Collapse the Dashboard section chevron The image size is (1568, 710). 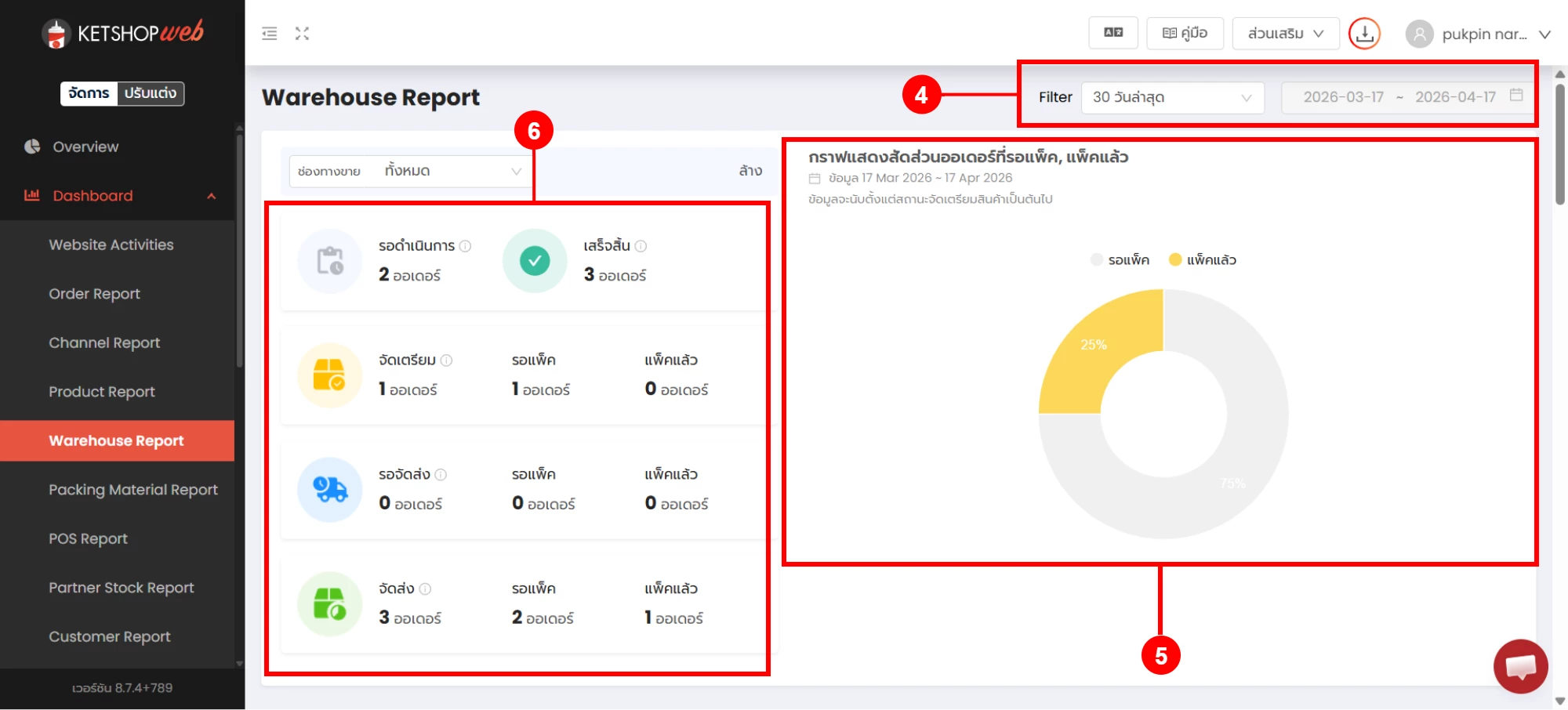point(210,197)
